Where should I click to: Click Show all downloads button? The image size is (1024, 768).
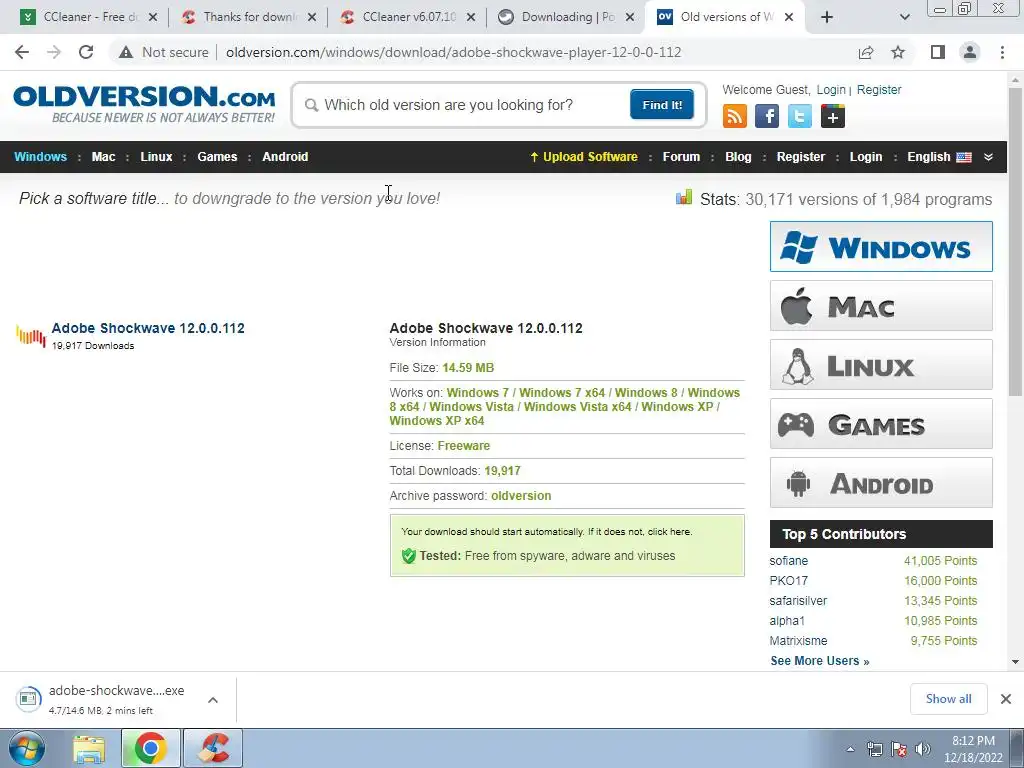(x=948, y=699)
